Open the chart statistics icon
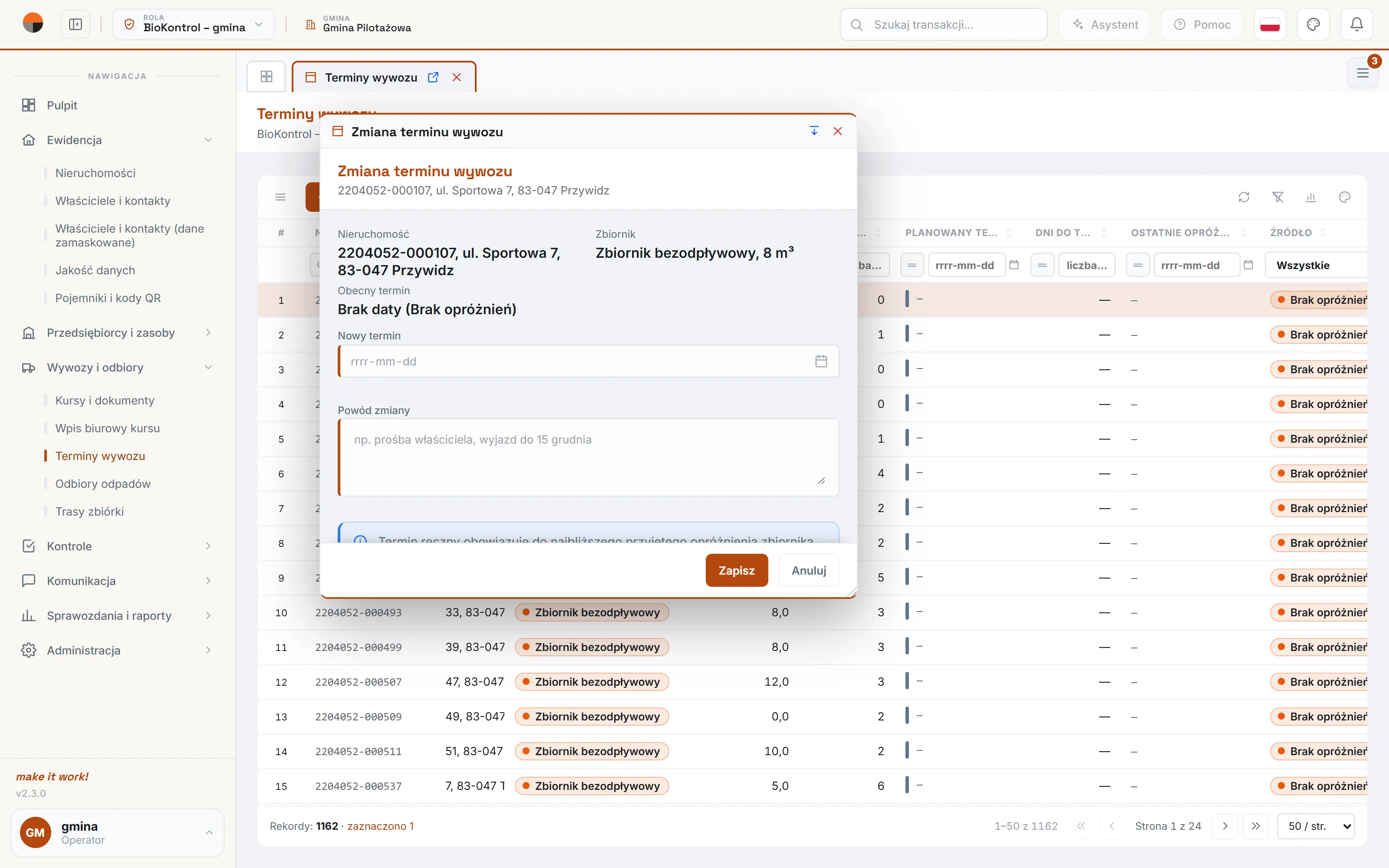The width and height of the screenshot is (1389, 868). [x=1311, y=197]
